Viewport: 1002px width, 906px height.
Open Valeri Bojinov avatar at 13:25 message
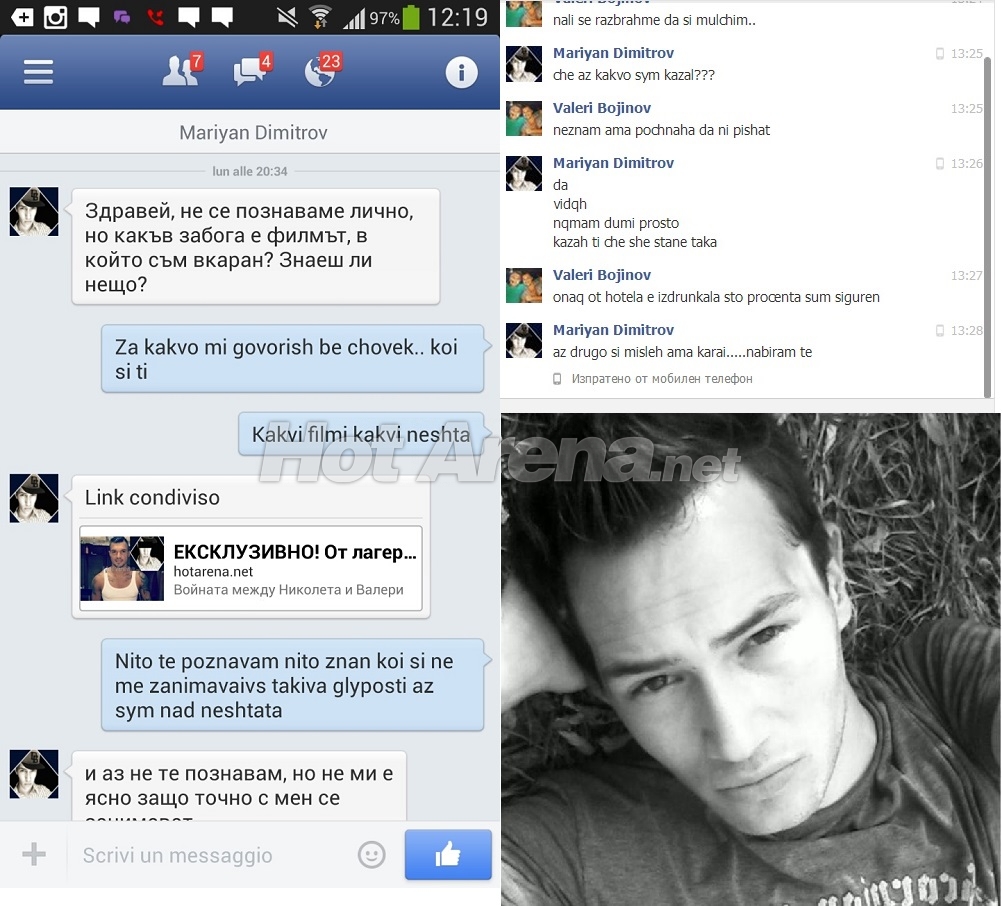coord(524,118)
